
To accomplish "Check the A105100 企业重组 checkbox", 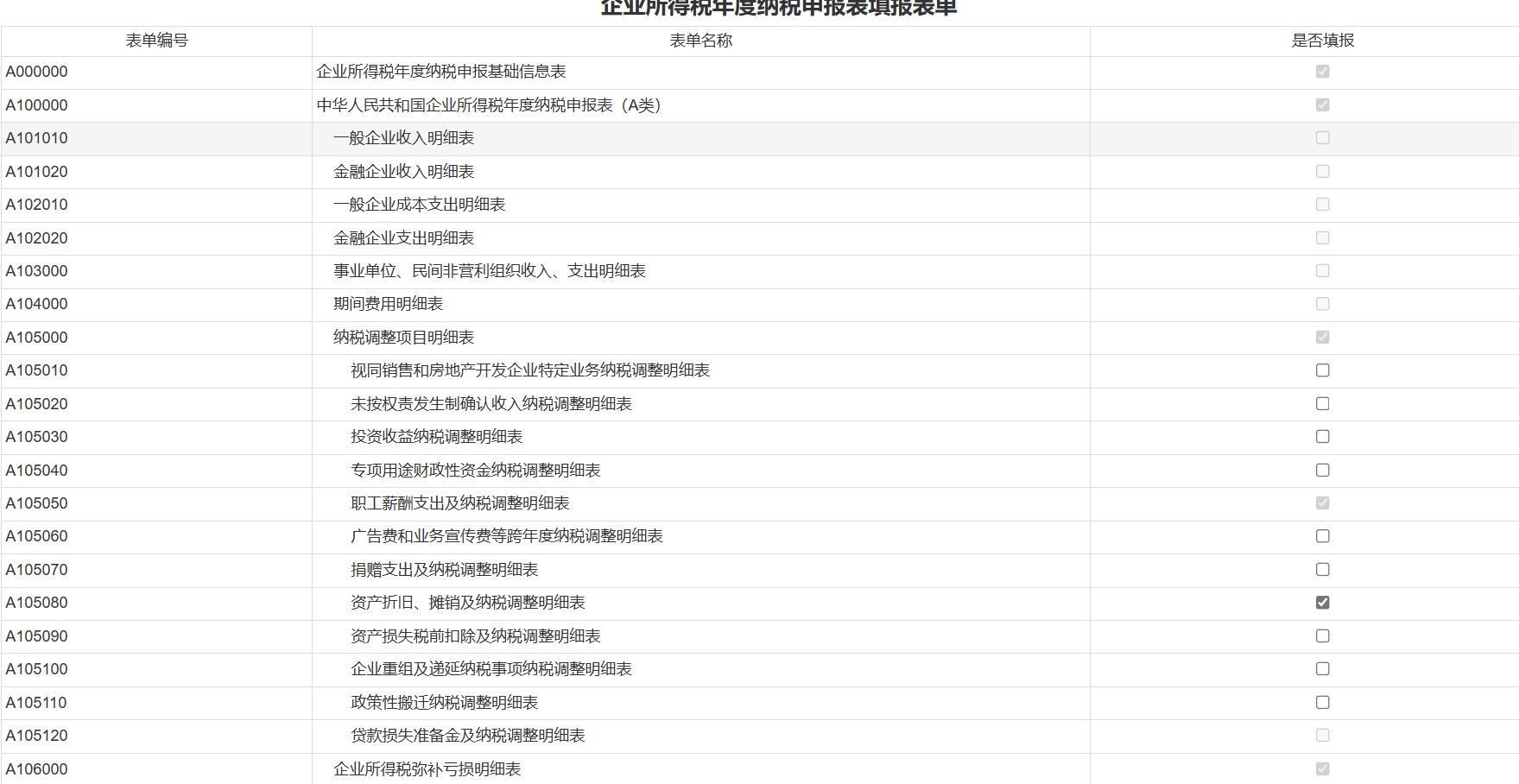I will 1322,669.
